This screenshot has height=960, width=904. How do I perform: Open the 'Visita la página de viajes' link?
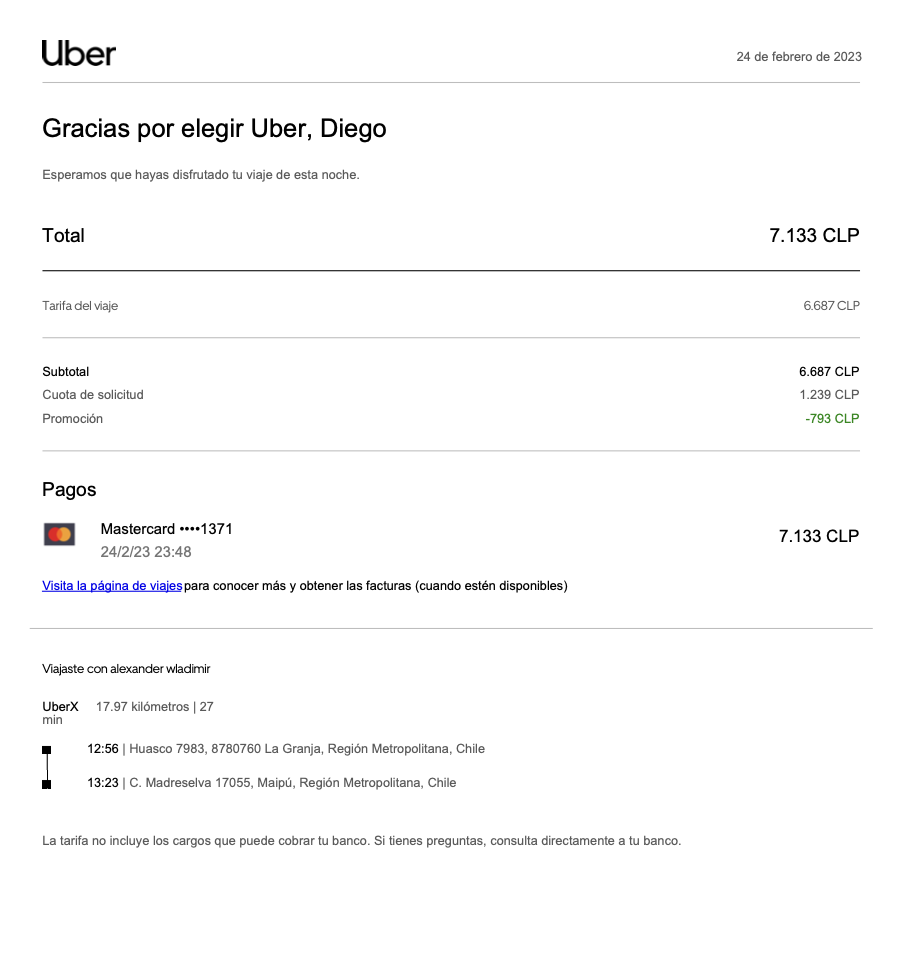(x=112, y=586)
